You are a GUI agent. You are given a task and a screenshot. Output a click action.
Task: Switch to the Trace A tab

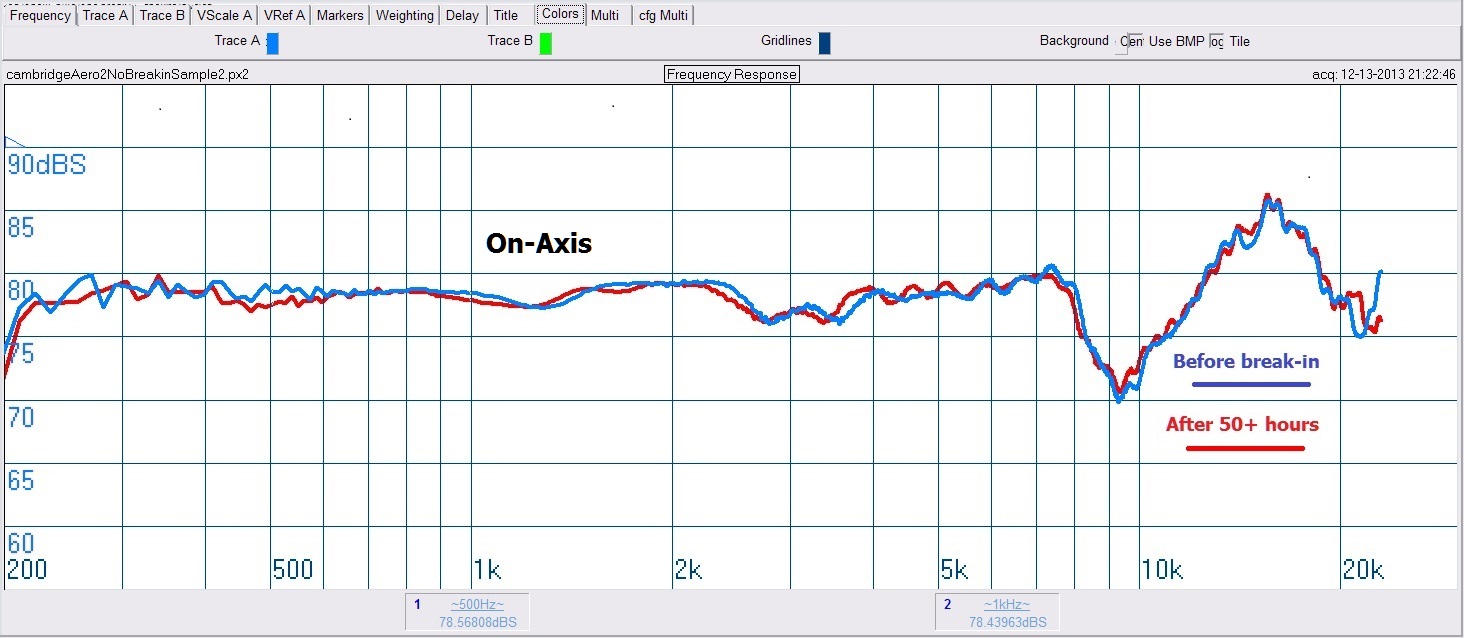(x=105, y=15)
